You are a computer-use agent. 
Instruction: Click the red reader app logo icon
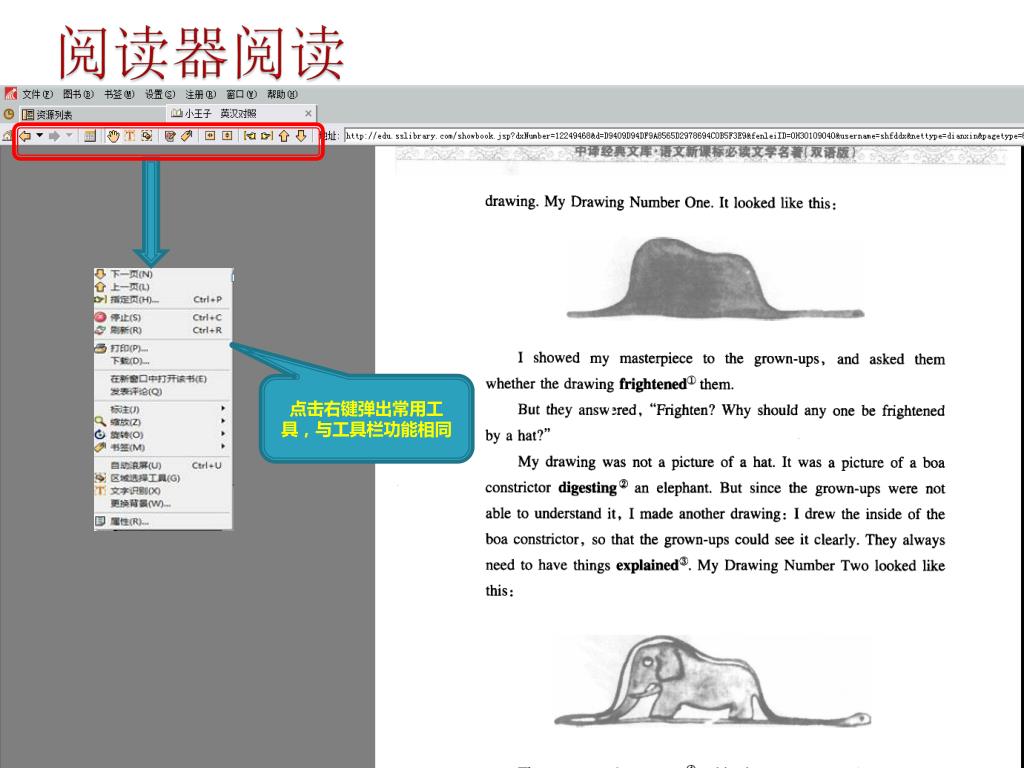click(10, 94)
